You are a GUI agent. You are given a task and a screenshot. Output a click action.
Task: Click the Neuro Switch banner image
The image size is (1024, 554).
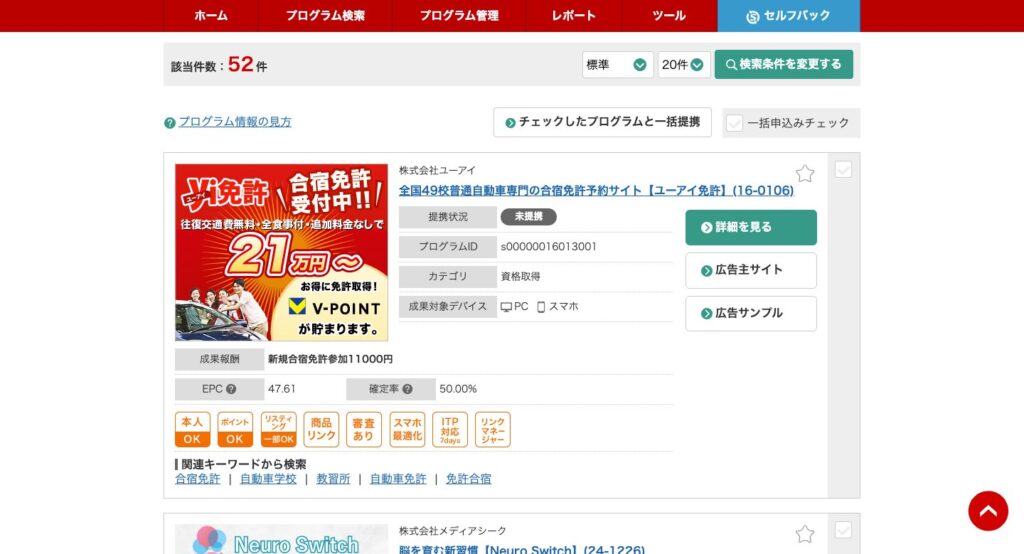pyautogui.click(x=281, y=539)
